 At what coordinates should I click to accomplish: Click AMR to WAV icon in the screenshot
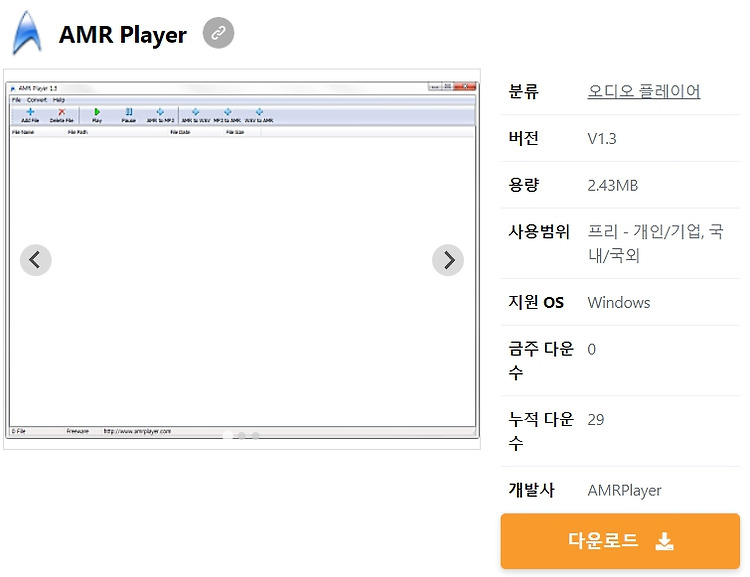pos(196,115)
